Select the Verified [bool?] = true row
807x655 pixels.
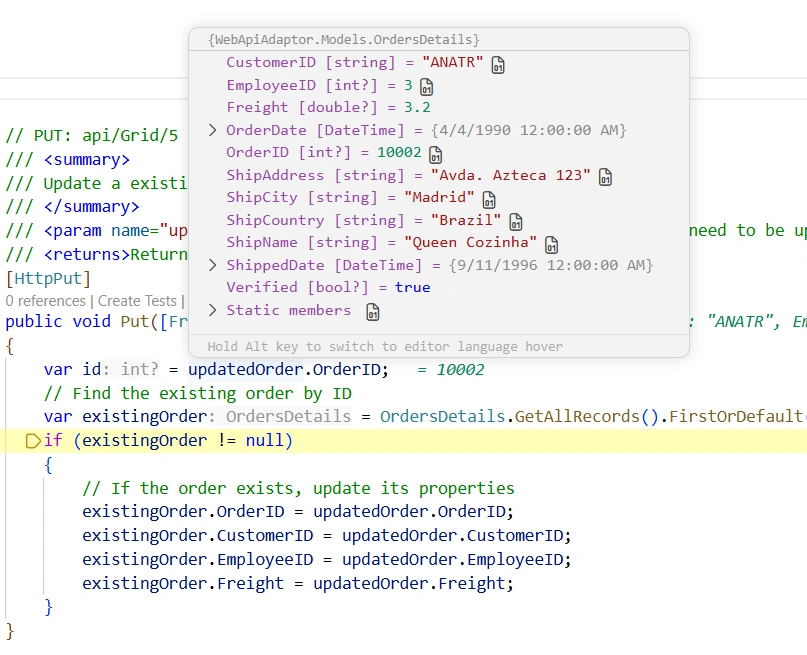(328, 287)
